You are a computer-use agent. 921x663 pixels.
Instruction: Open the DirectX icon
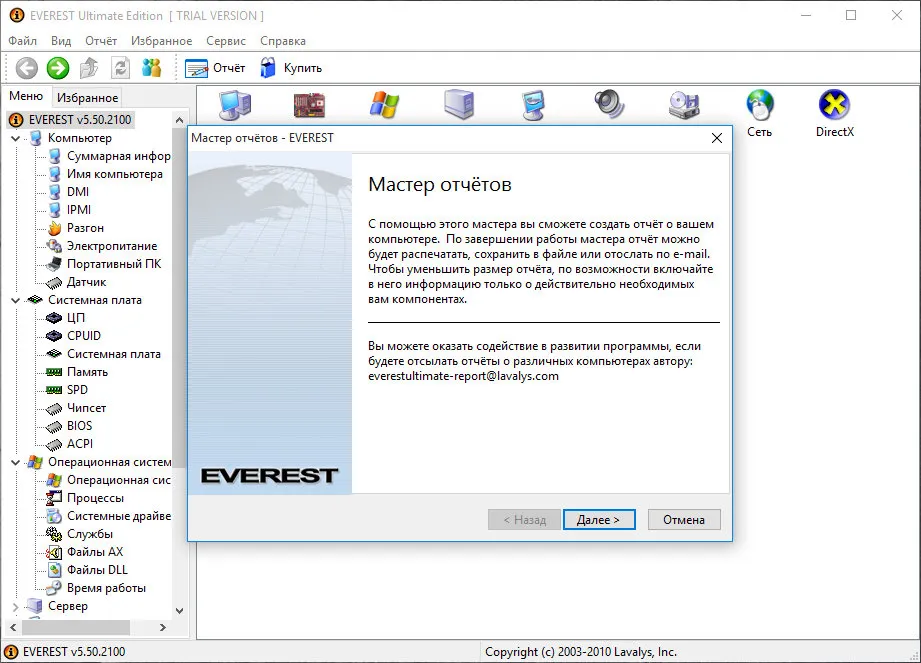pos(835,113)
